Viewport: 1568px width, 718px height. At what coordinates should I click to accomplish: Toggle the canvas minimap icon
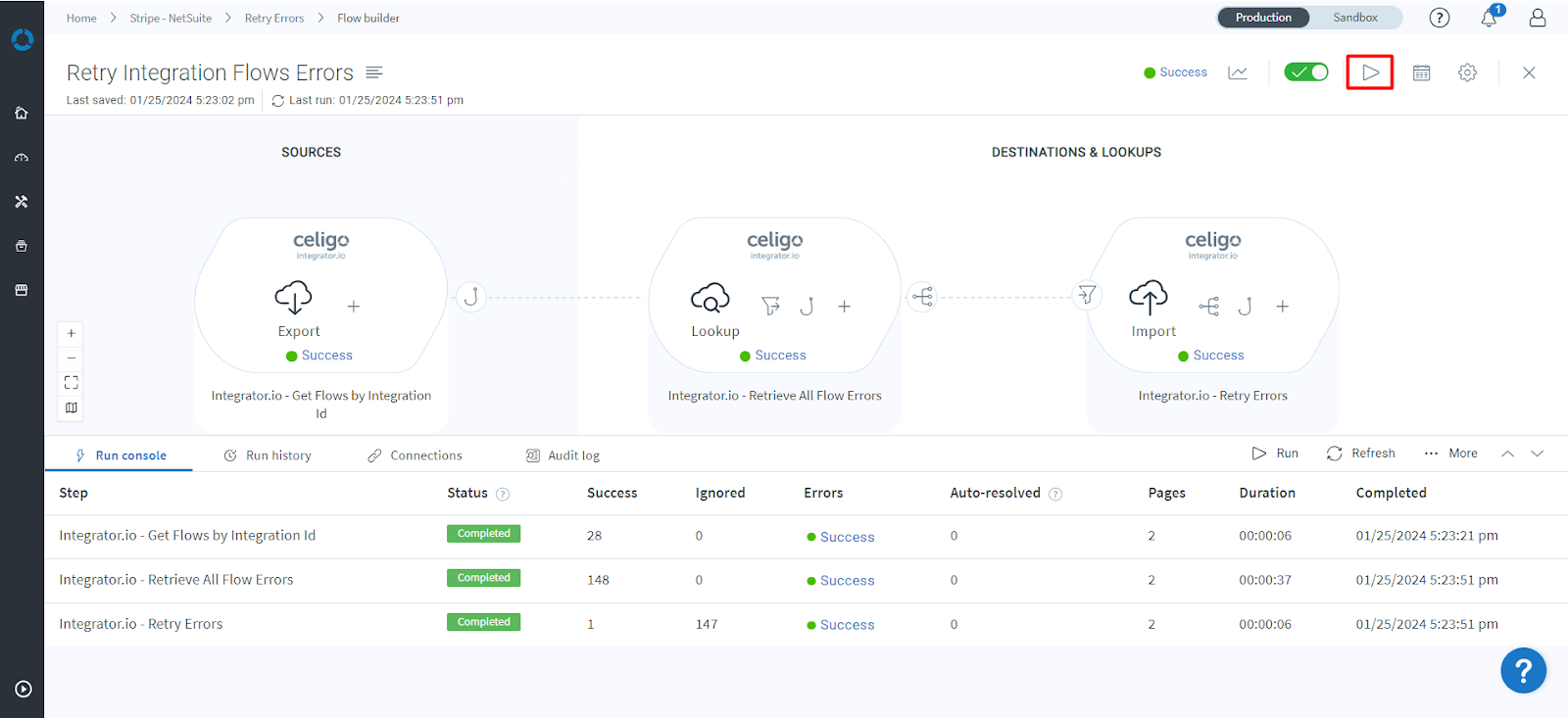click(72, 407)
